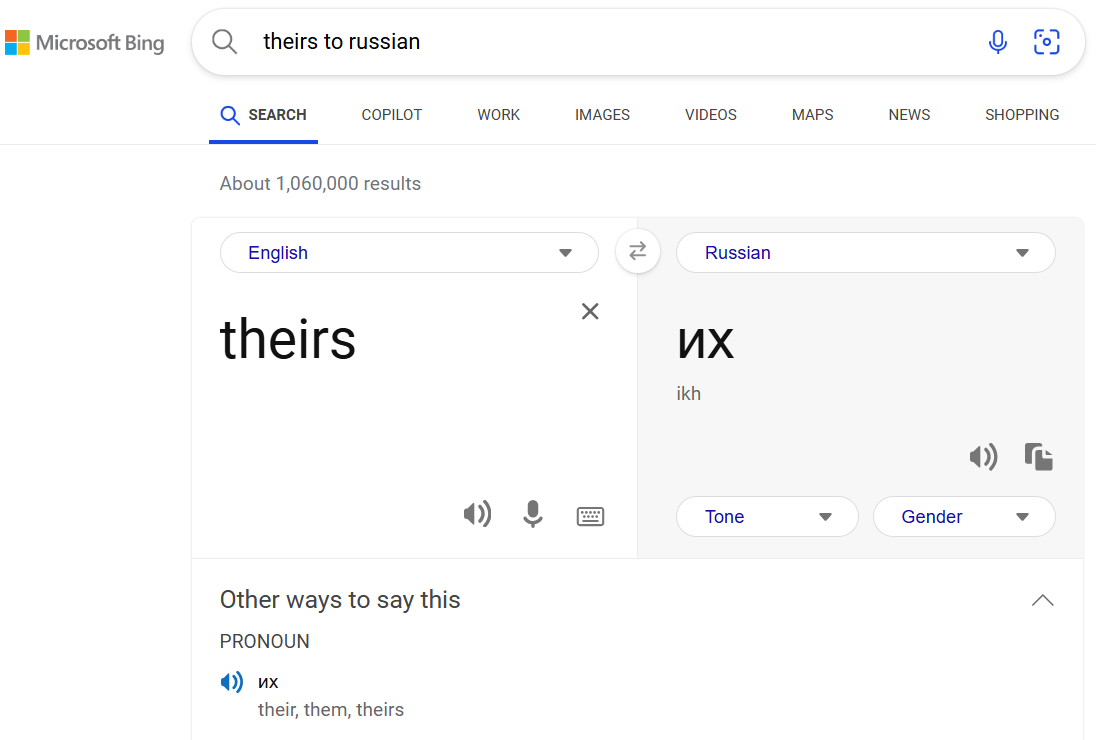Listen to the Russian translation audio
Screen dimensions: 1096x740
pos(983,457)
